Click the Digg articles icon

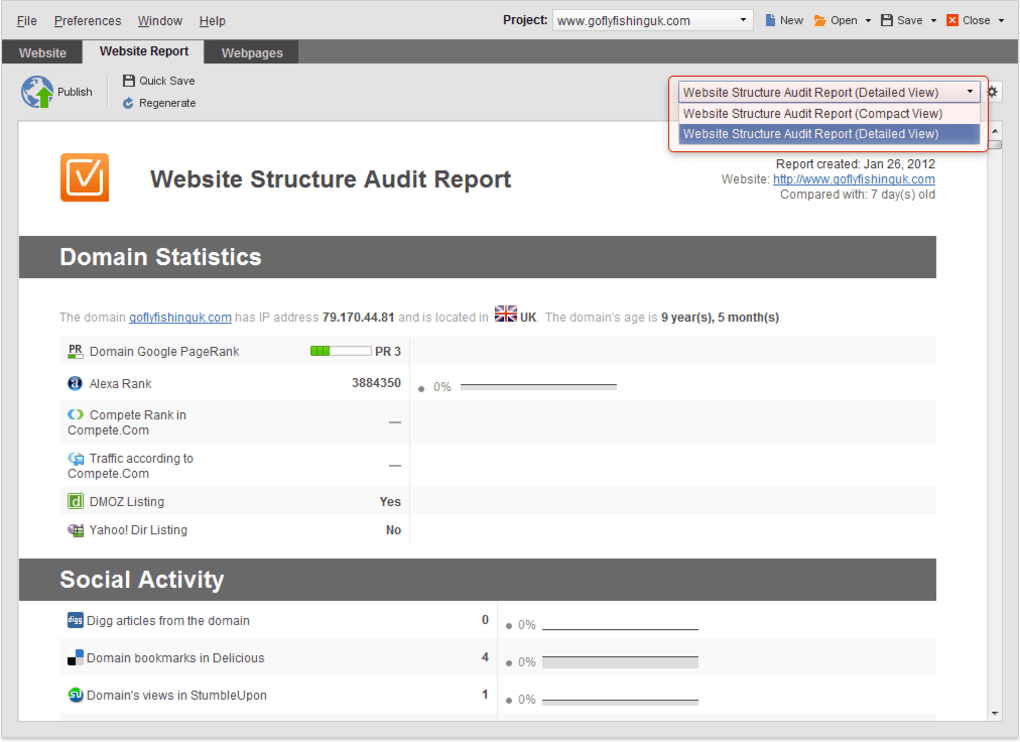click(x=76, y=621)
